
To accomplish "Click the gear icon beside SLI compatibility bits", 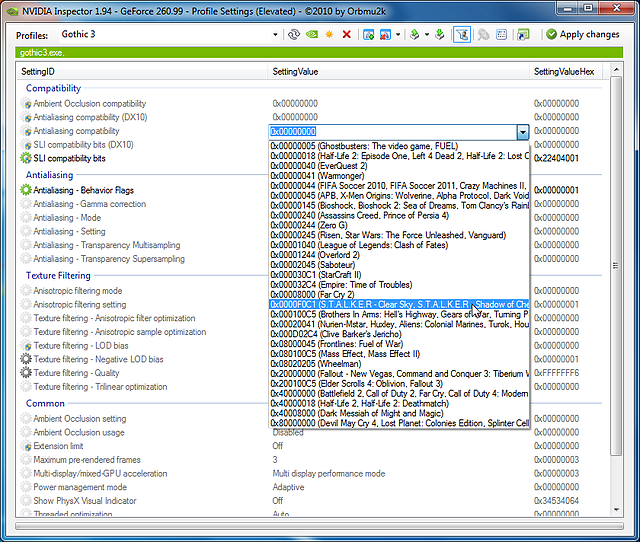I will [x=26, y=158].
